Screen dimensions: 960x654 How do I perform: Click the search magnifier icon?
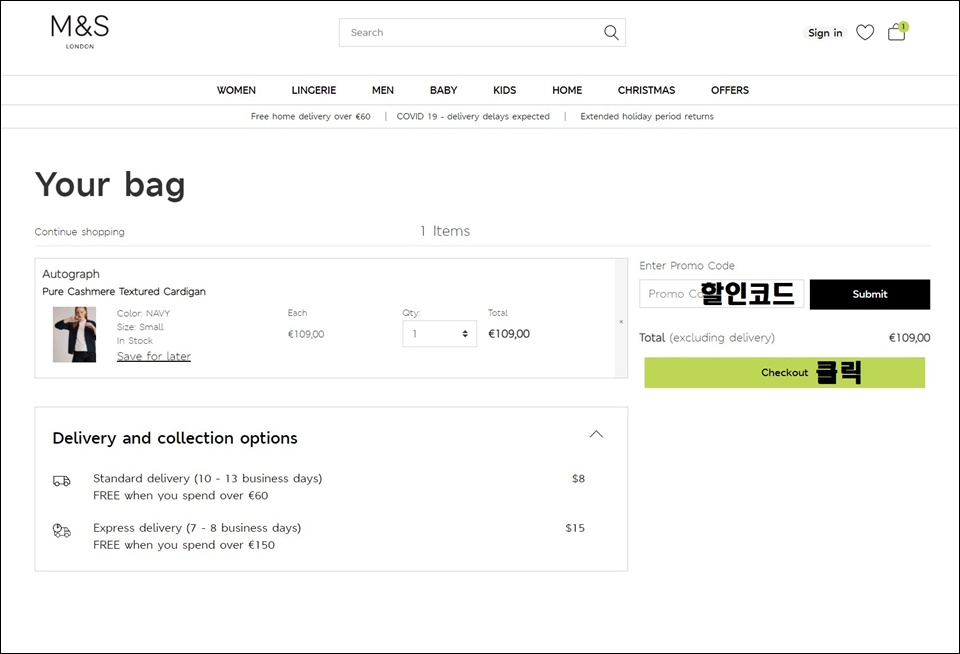[x=611, y=32]
